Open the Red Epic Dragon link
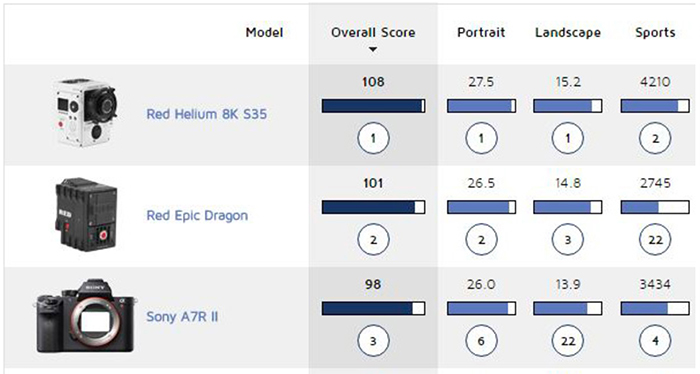 click(197, 216)
